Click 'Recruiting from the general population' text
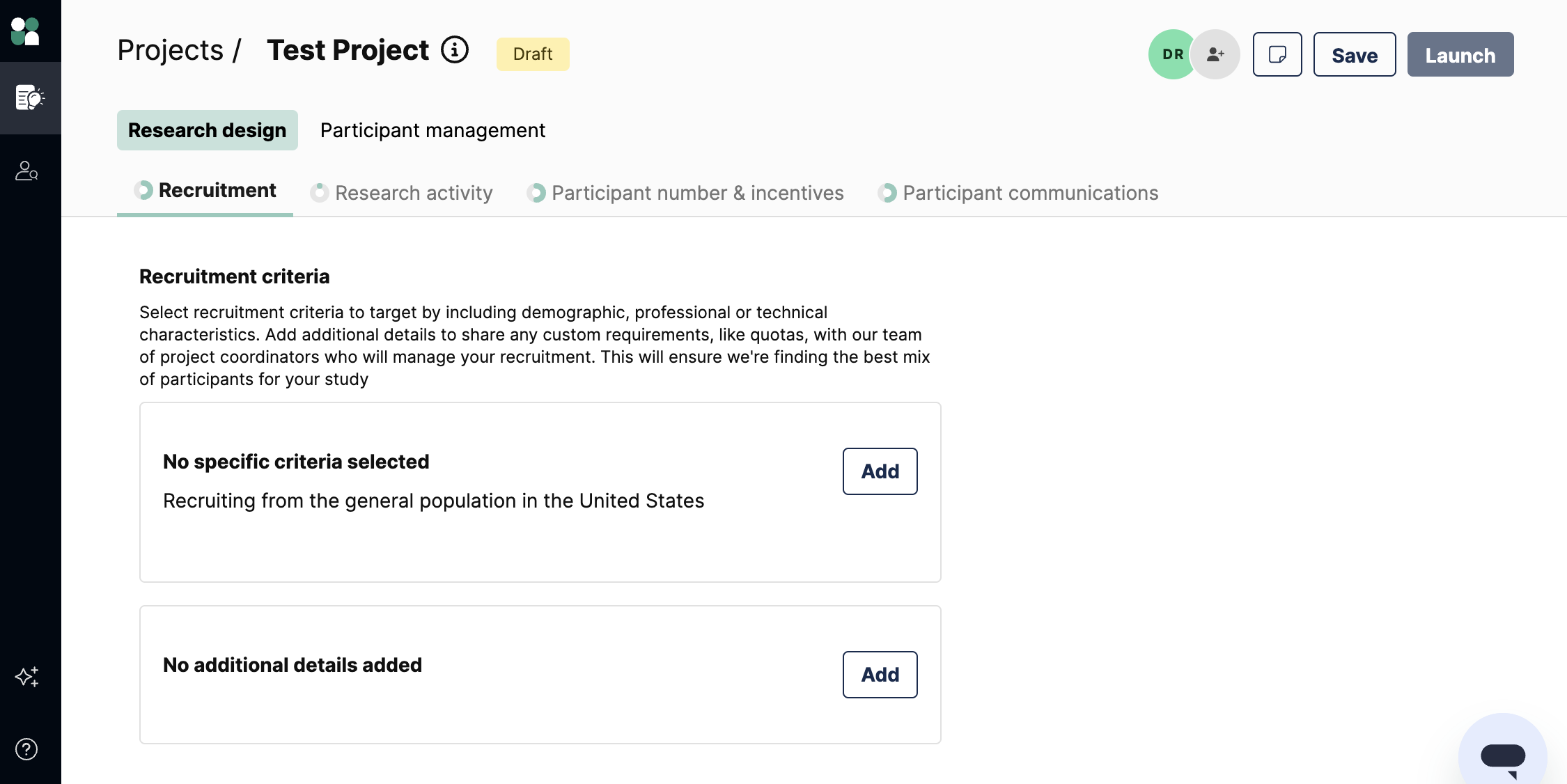This screenshot has height=784, width=1567. (434, 501)
